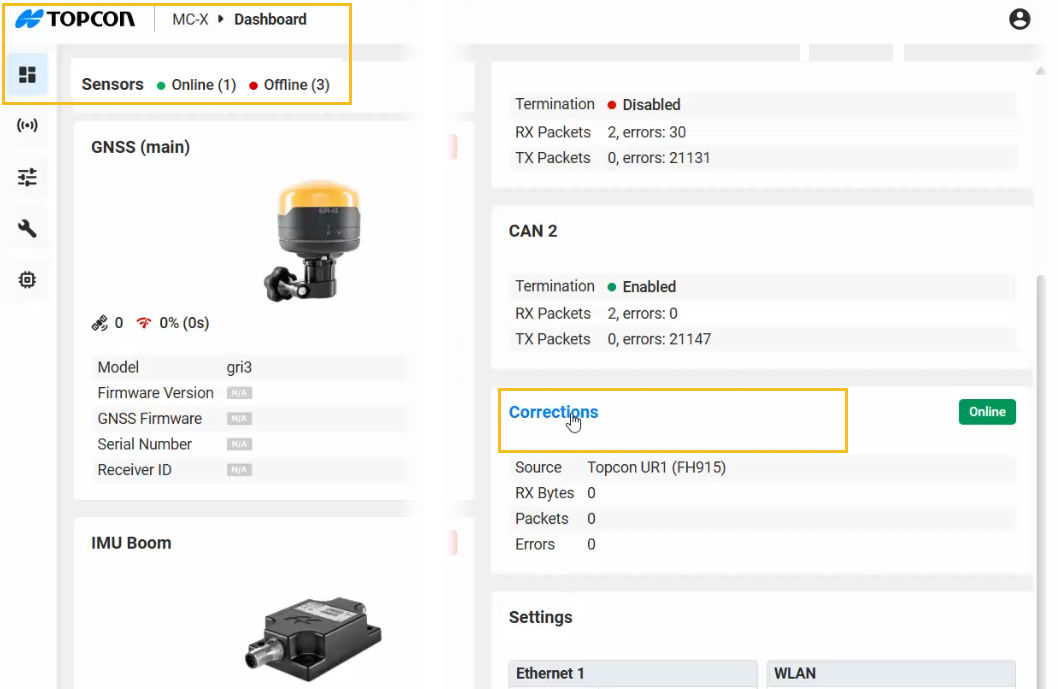Open the firmware chip icon in the sidebar
Image resolution: width=1058 pixels, height=689 pixels.
pyautogui.click(x=26, y=280)
